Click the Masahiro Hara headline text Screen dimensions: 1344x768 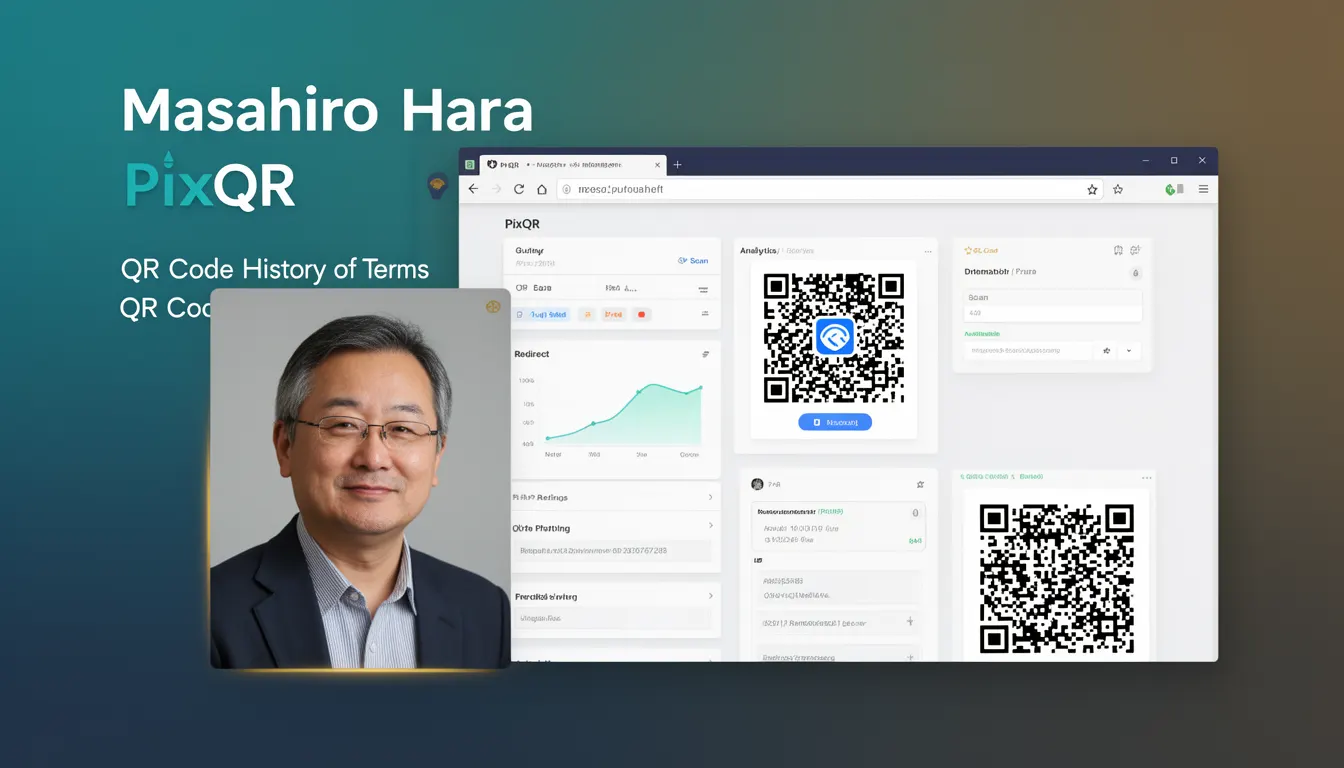tap(327, 110)
